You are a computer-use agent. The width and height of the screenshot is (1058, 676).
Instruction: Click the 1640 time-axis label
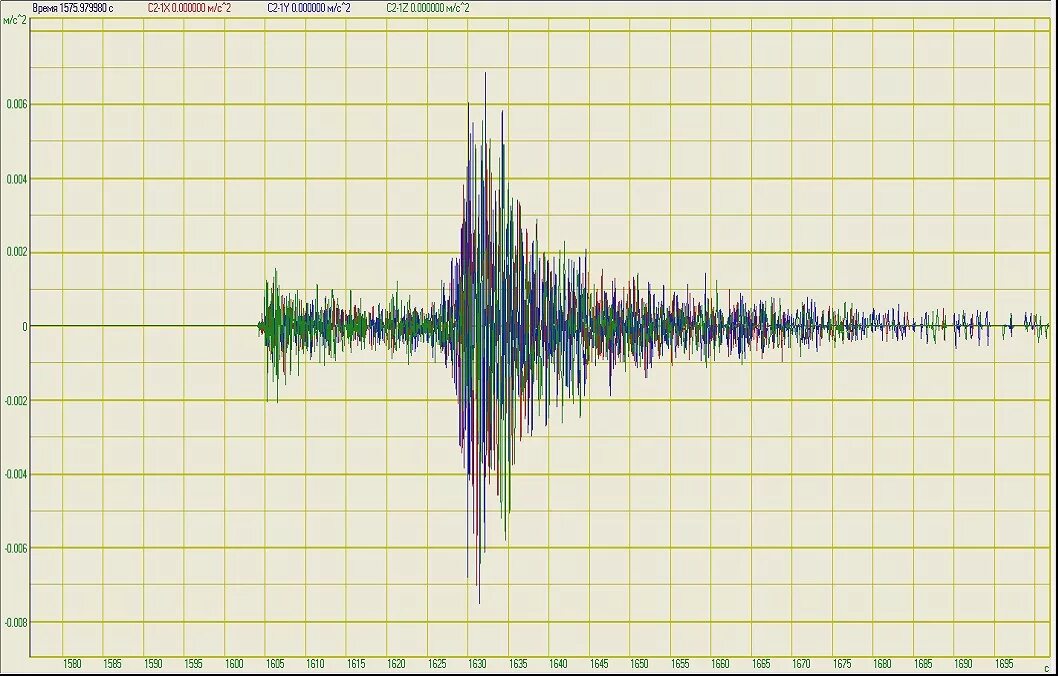click(x=558, y=664)
